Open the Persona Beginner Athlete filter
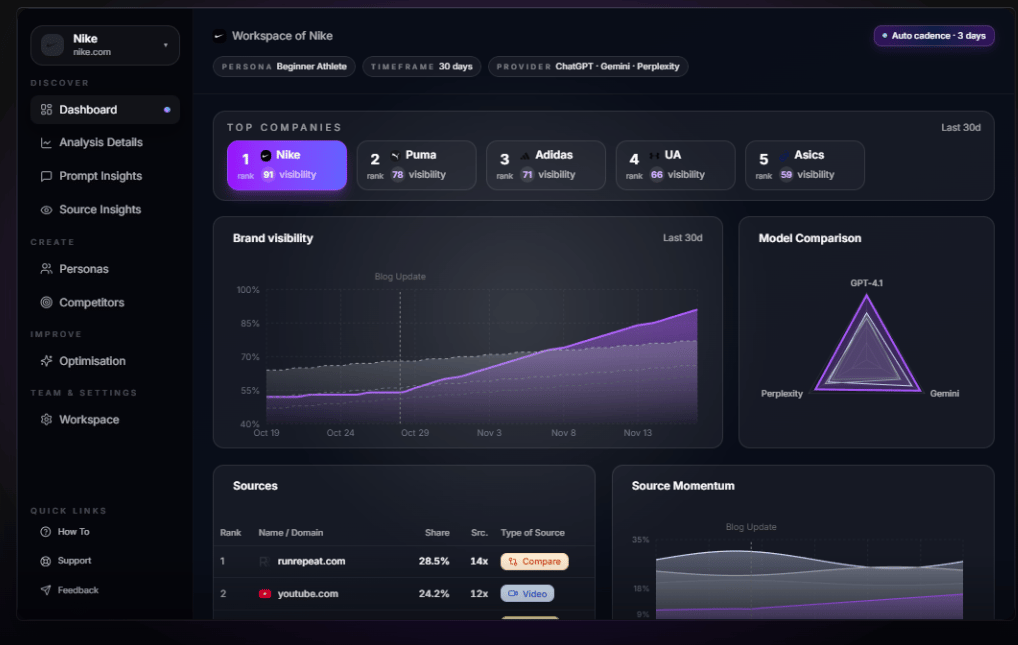Viewport: 1018px width, 645px height. (284, 66)
